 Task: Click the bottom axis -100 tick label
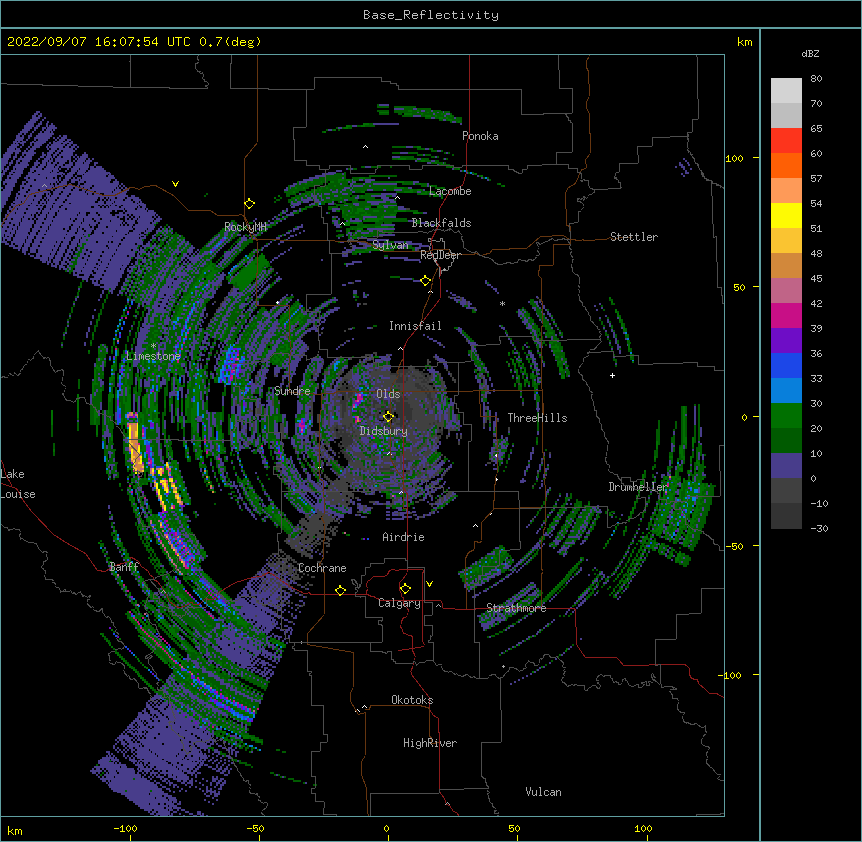[126, 828]
